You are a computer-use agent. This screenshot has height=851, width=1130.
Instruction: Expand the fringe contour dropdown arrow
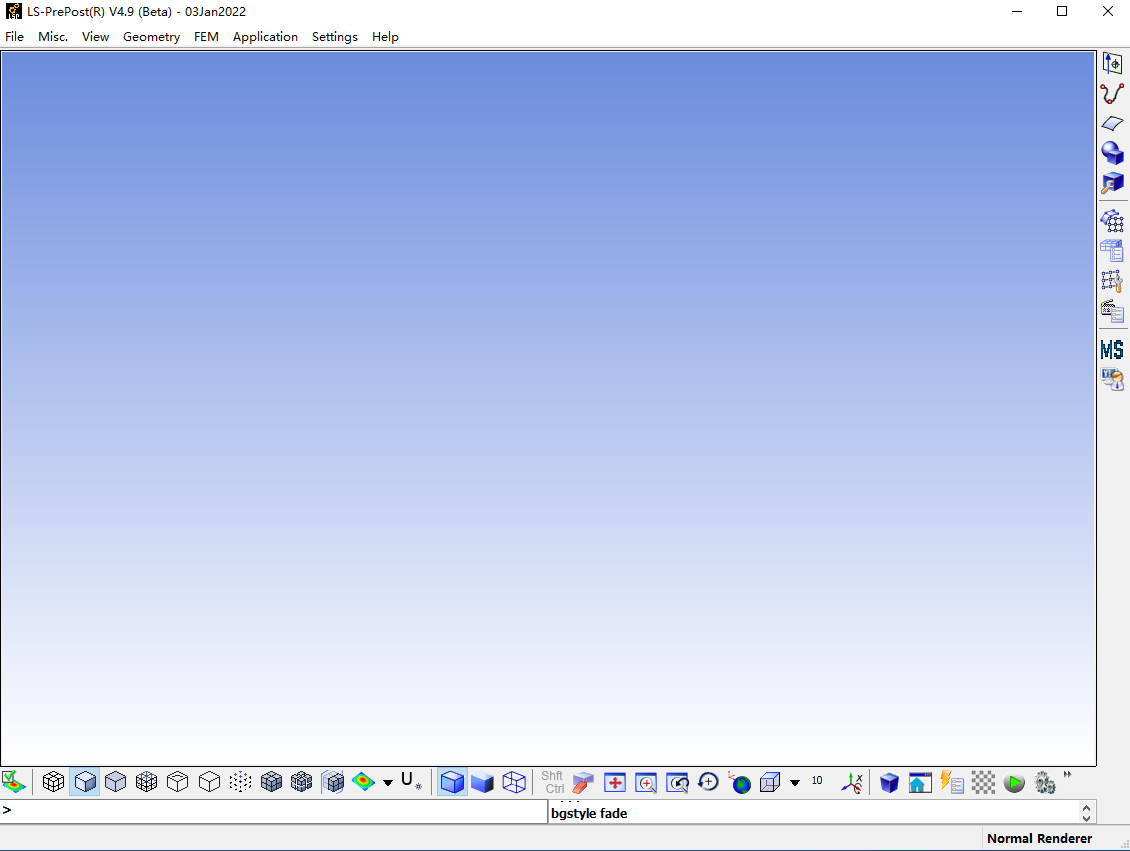click(388, 783)
